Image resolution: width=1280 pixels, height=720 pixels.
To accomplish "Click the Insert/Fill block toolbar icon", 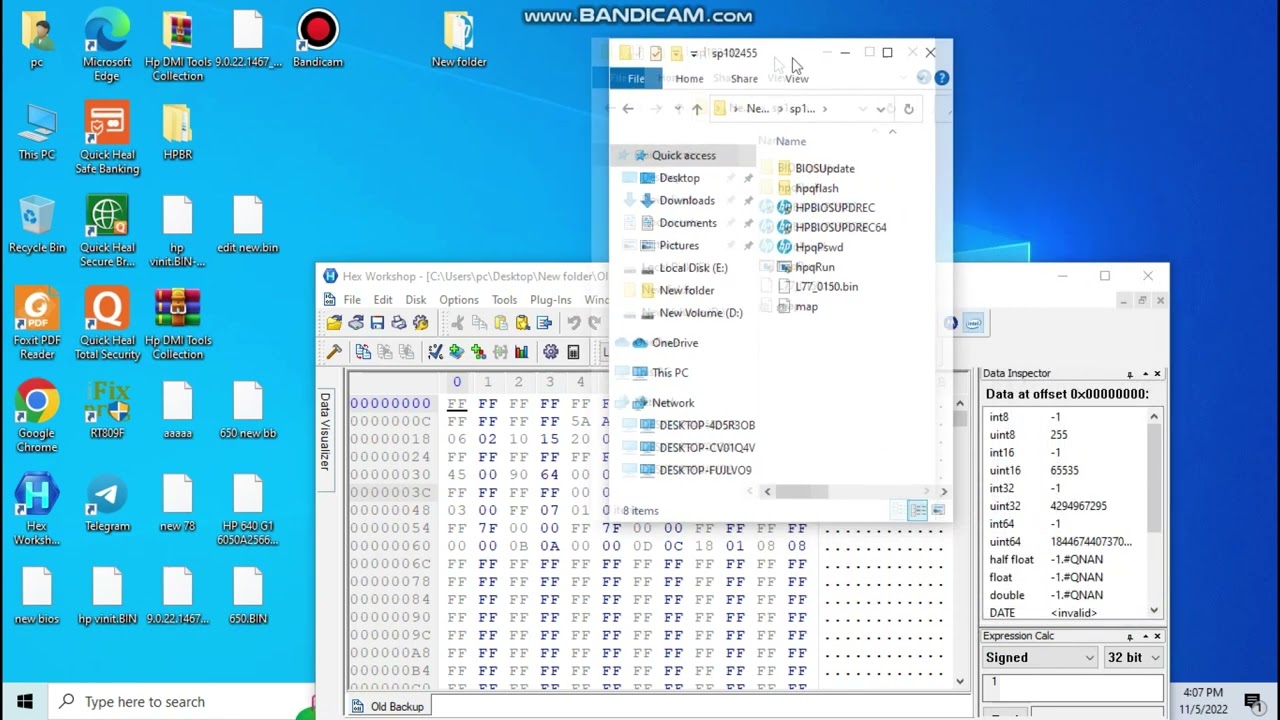I will pyautogui.click(x=544, y=323).
